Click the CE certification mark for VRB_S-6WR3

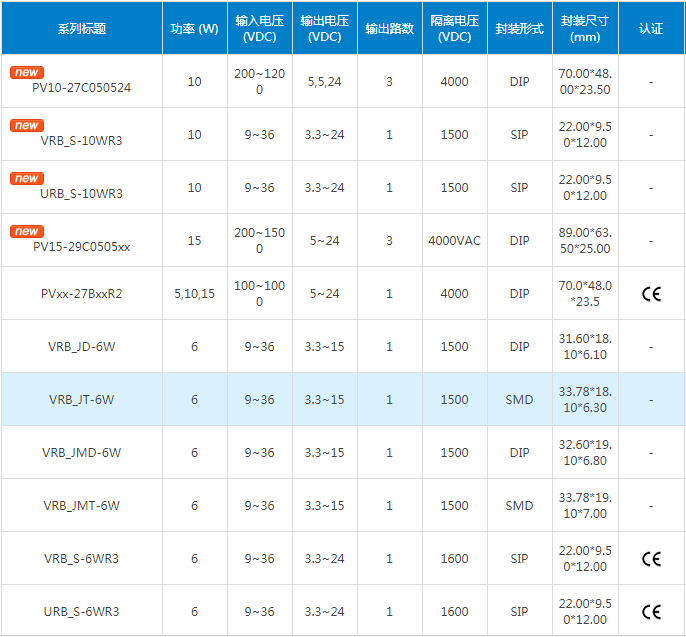(x=651, y=559)
